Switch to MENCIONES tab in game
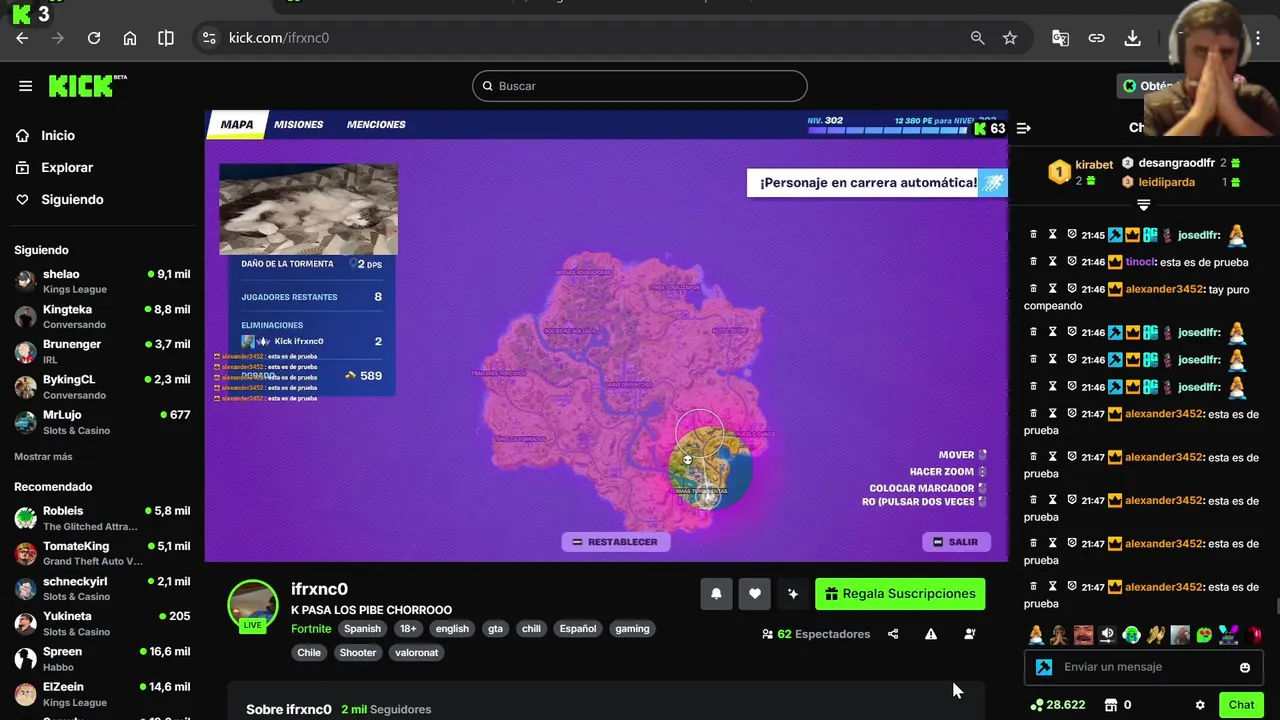The width and height of the screenshot is (1280, 720). [376, 125]
